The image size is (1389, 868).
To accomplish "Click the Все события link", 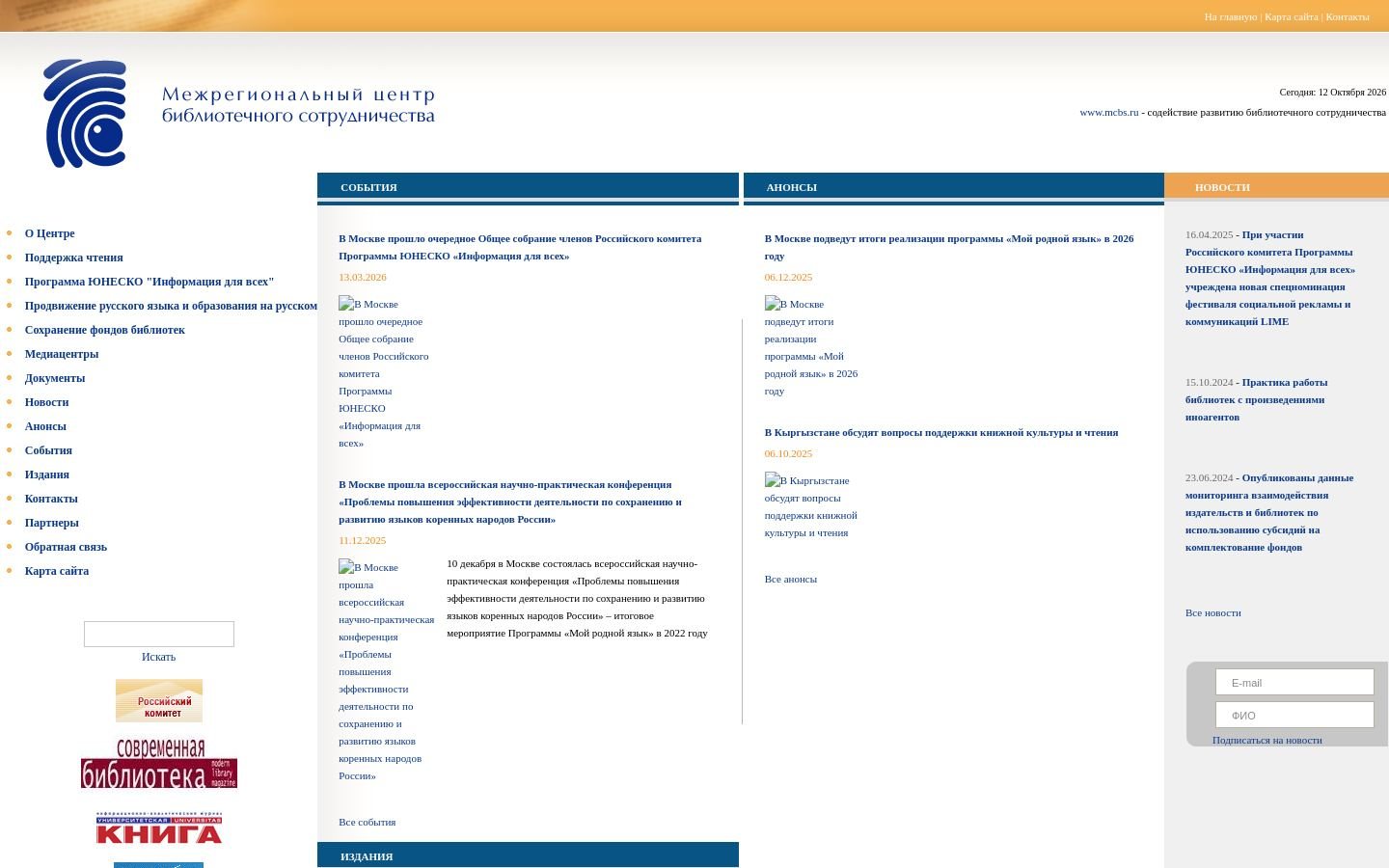I will (368, 822).
